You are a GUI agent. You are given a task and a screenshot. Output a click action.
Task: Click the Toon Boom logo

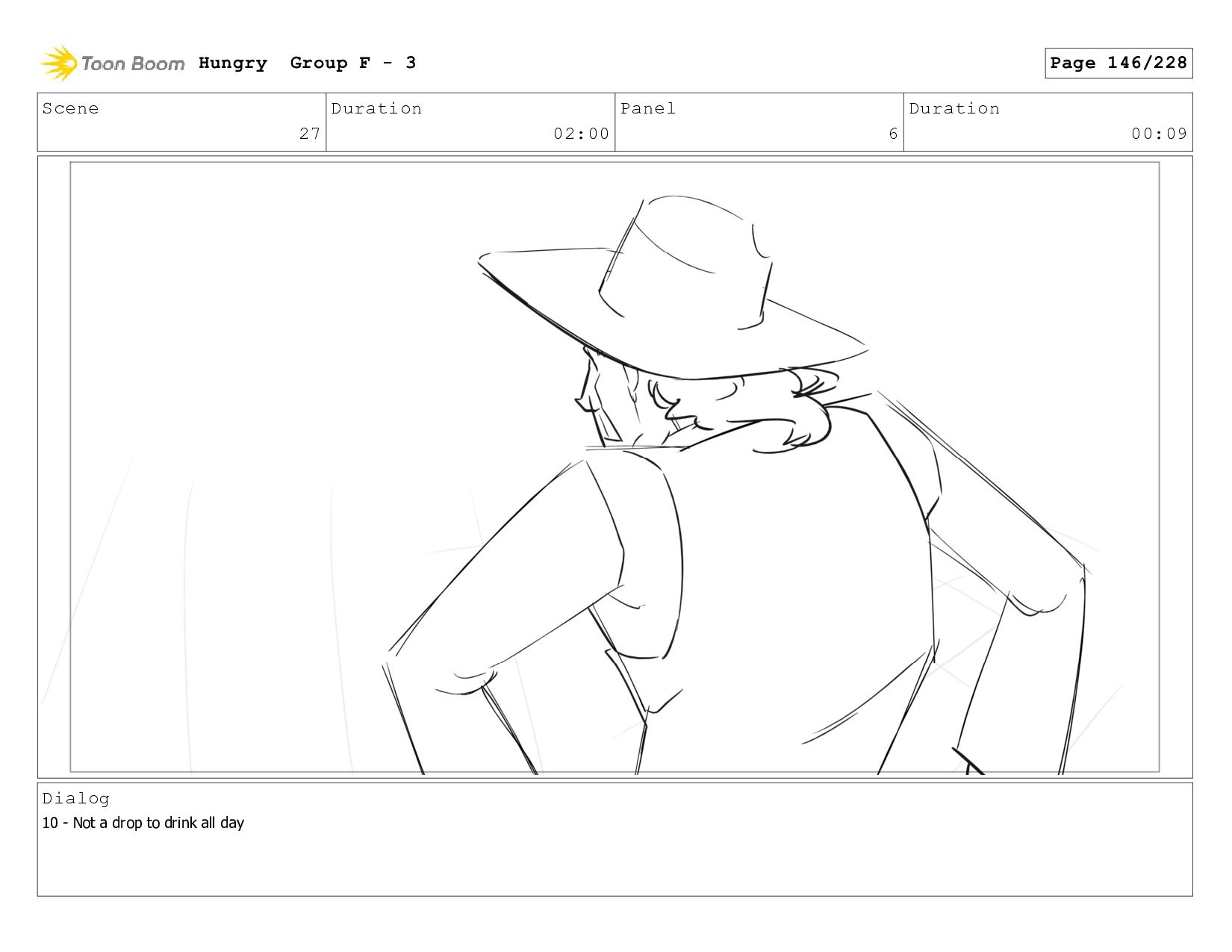pyautogui.click(x=112, y=63)
